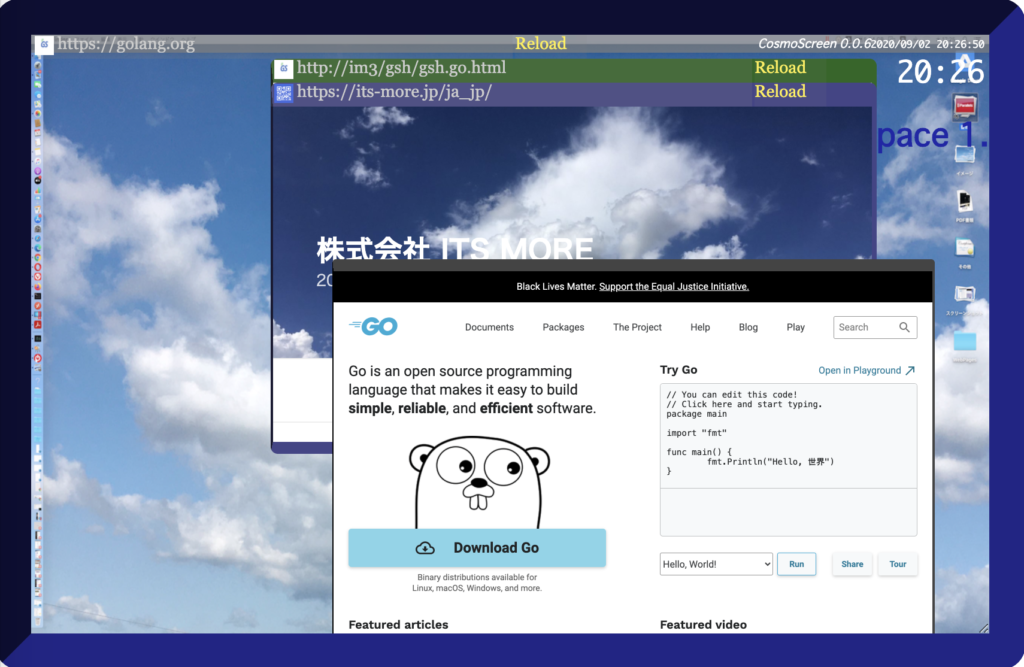1024x667 pixels.
Task: Open the Packages menu item
Action: 563,327
